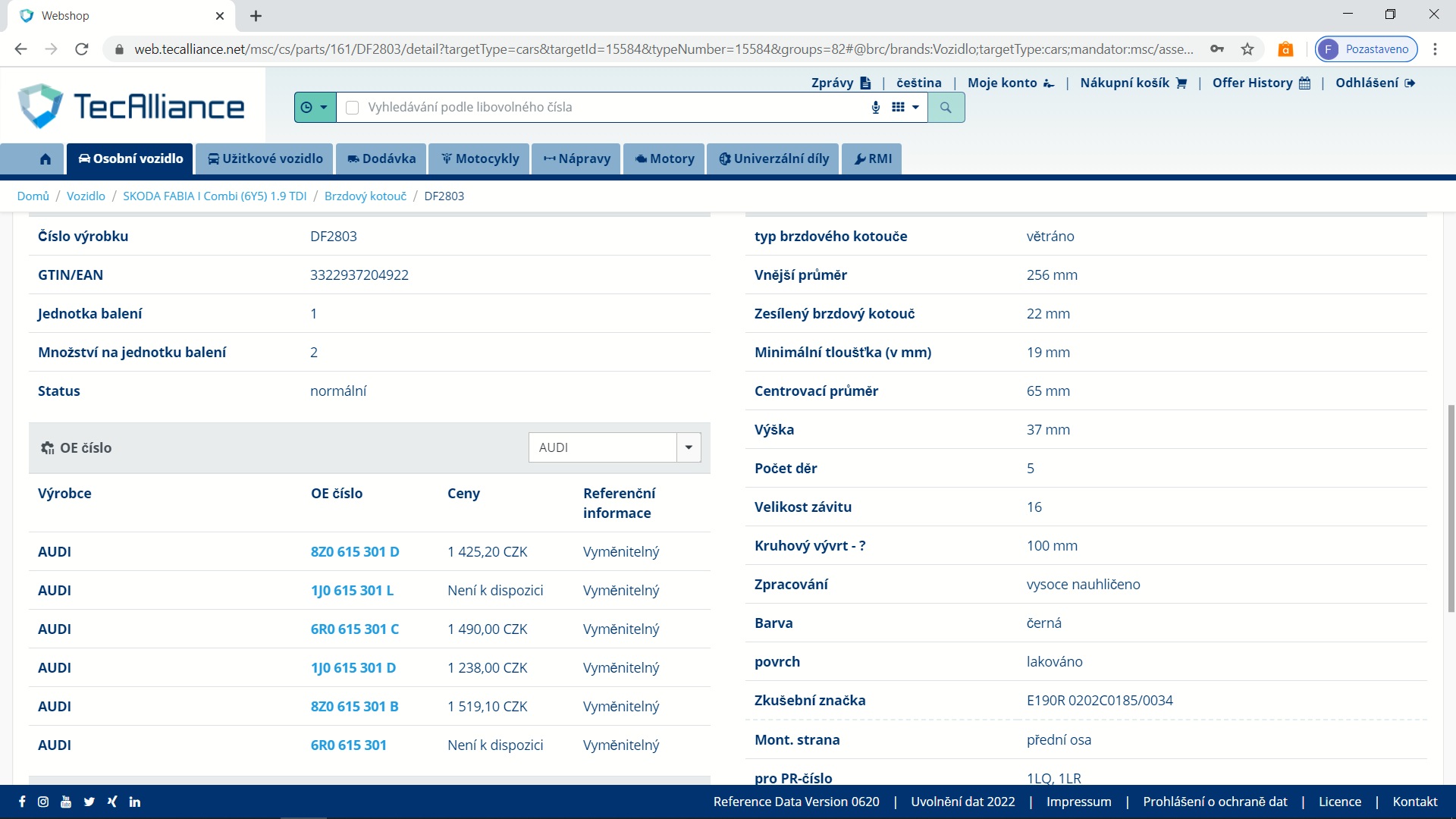Viewport: 1456px width, 819px height.
Task: Click the home icon tab
Action: click(45, 158)
